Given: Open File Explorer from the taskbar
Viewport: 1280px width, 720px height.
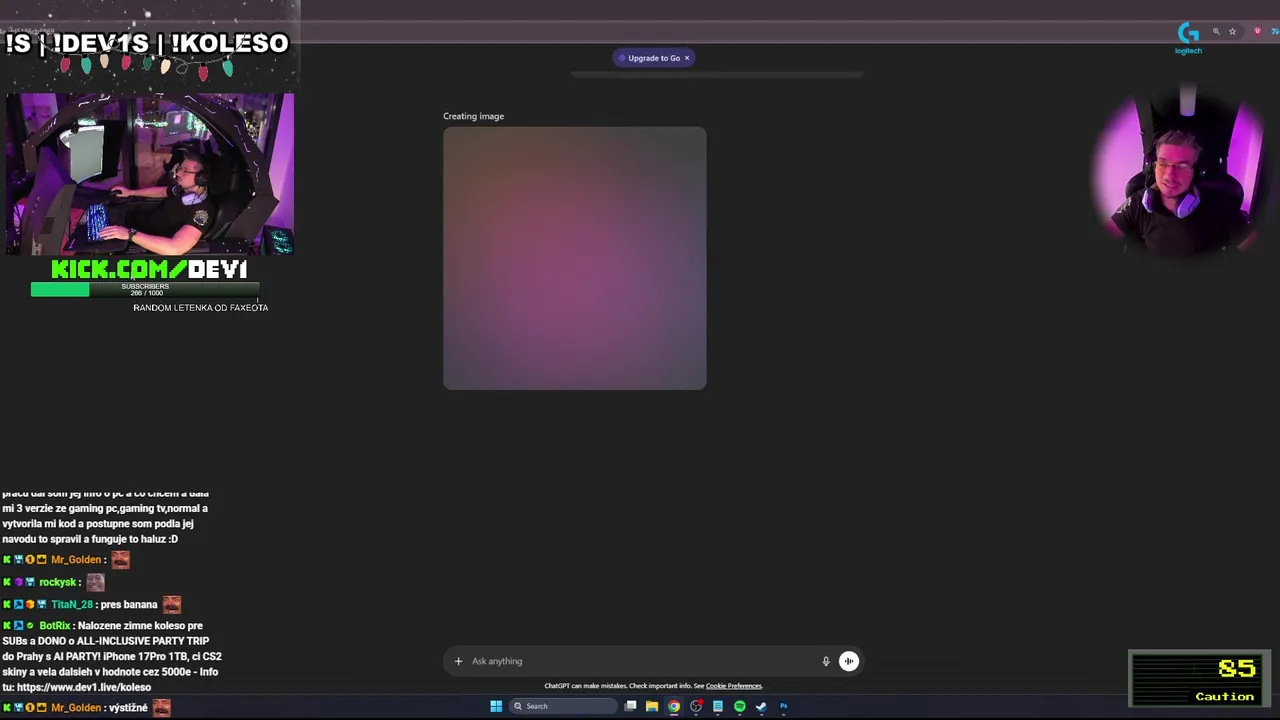Looking at the screenshot, I should (x=652, y=706).
